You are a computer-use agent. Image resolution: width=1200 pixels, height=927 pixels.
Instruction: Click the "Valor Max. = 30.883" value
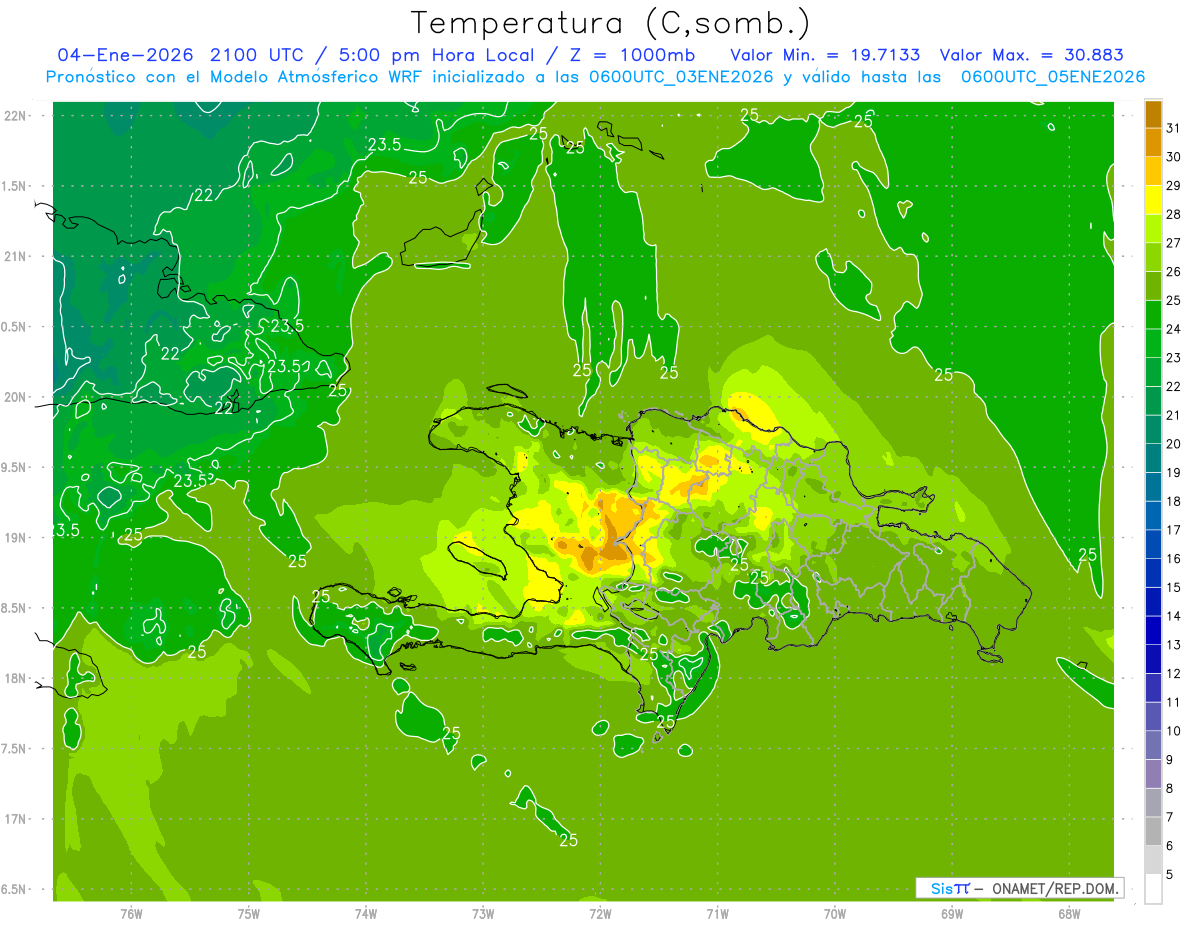(1032, 55)
